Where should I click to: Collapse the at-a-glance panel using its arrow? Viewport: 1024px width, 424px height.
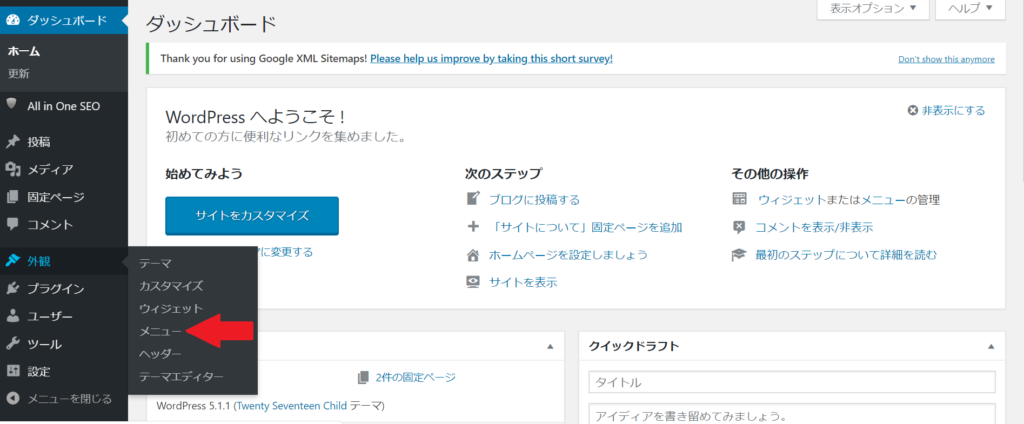pos(550,346)
